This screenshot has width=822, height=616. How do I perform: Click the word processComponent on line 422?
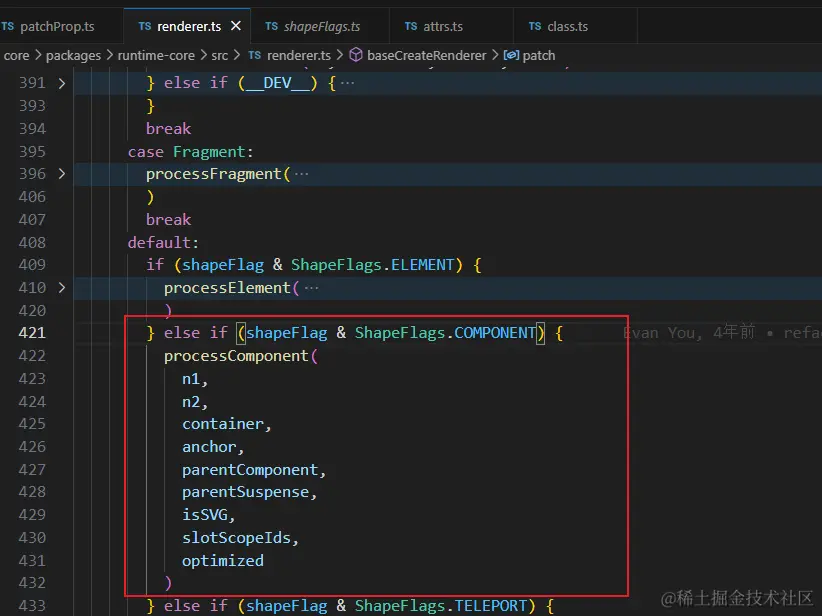click(236, 356)
